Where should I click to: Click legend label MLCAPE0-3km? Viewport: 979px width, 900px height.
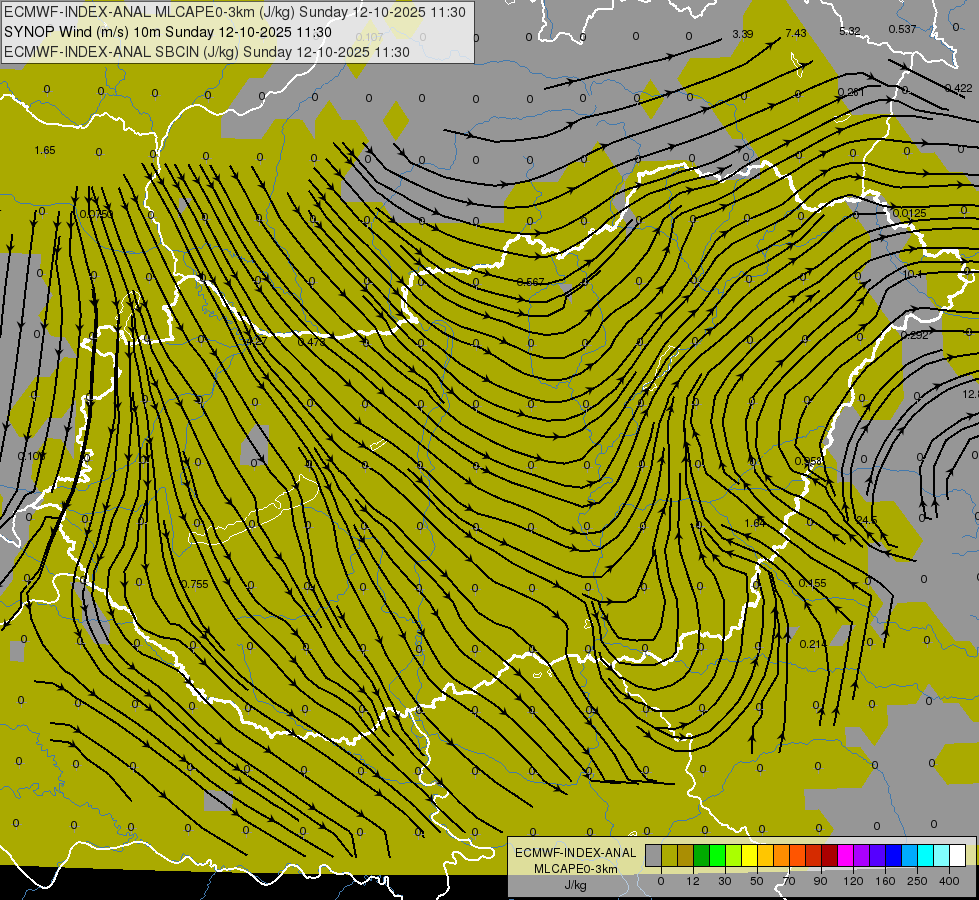pyautogui.click(x=576, y=868)
